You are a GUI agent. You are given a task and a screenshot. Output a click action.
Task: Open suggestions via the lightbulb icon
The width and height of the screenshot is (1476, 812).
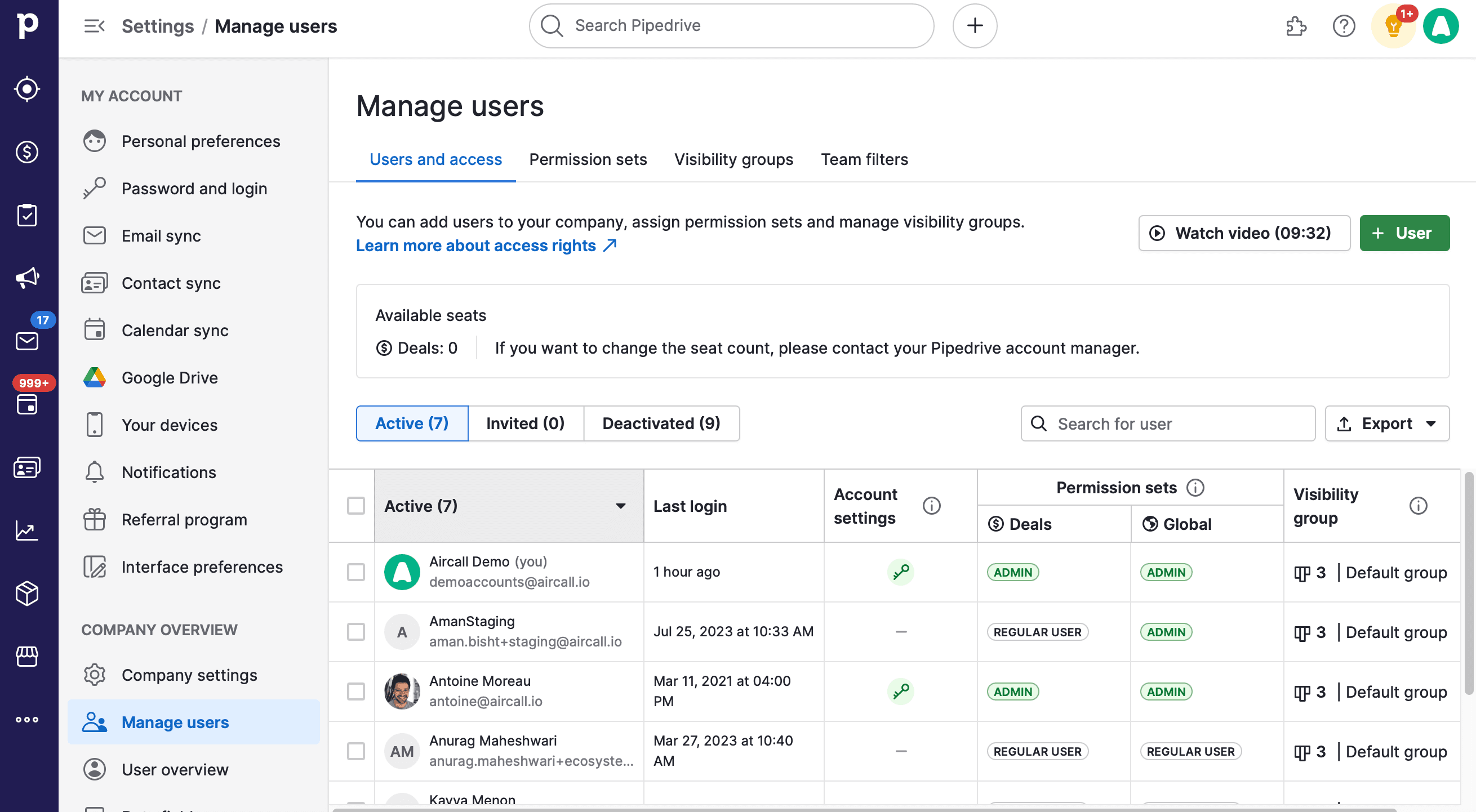(1393, 26)
